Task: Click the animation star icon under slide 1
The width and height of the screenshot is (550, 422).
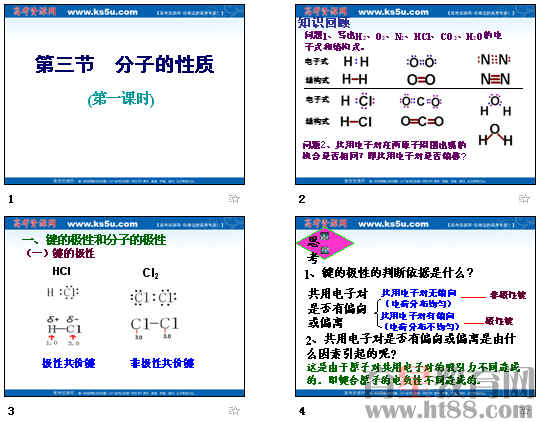Action: pos(234,199)
